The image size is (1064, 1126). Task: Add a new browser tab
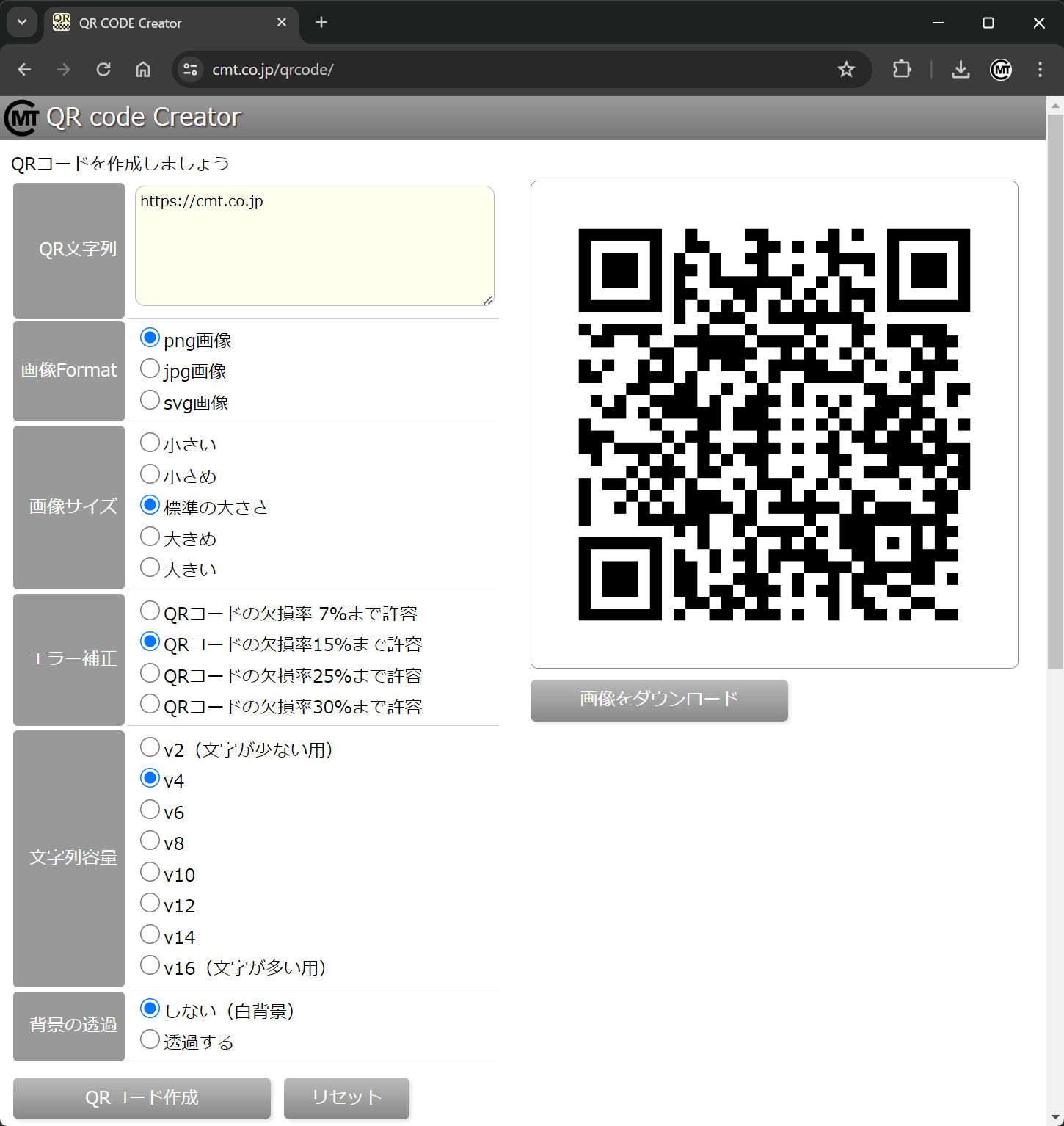(321, 22)
